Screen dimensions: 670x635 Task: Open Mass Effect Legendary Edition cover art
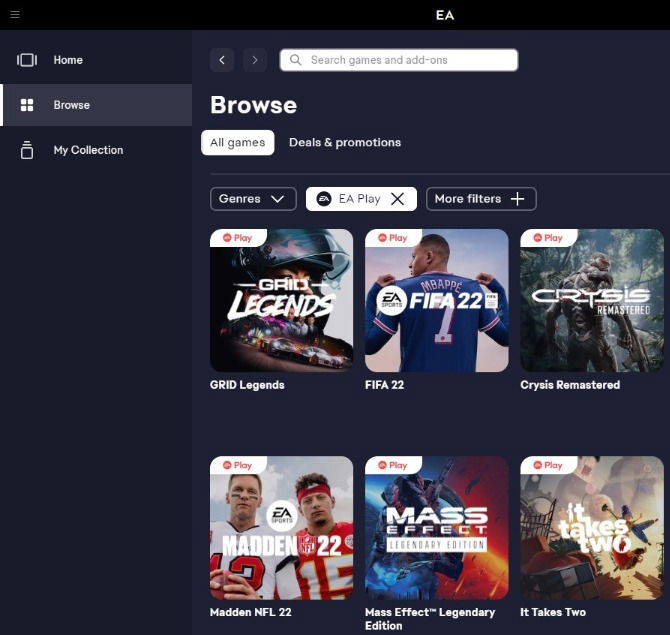437,528
